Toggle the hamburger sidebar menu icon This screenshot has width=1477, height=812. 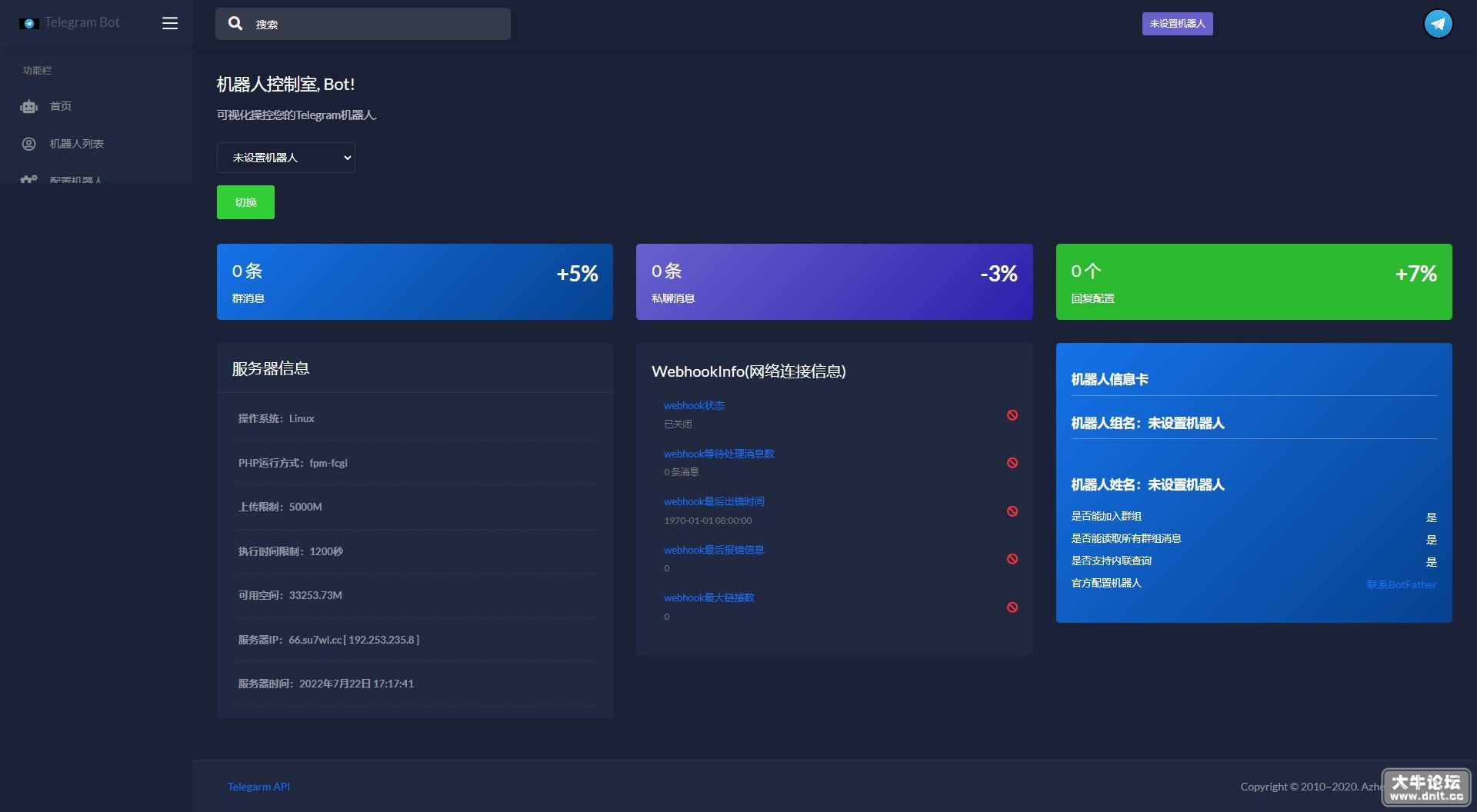(170, 23)
